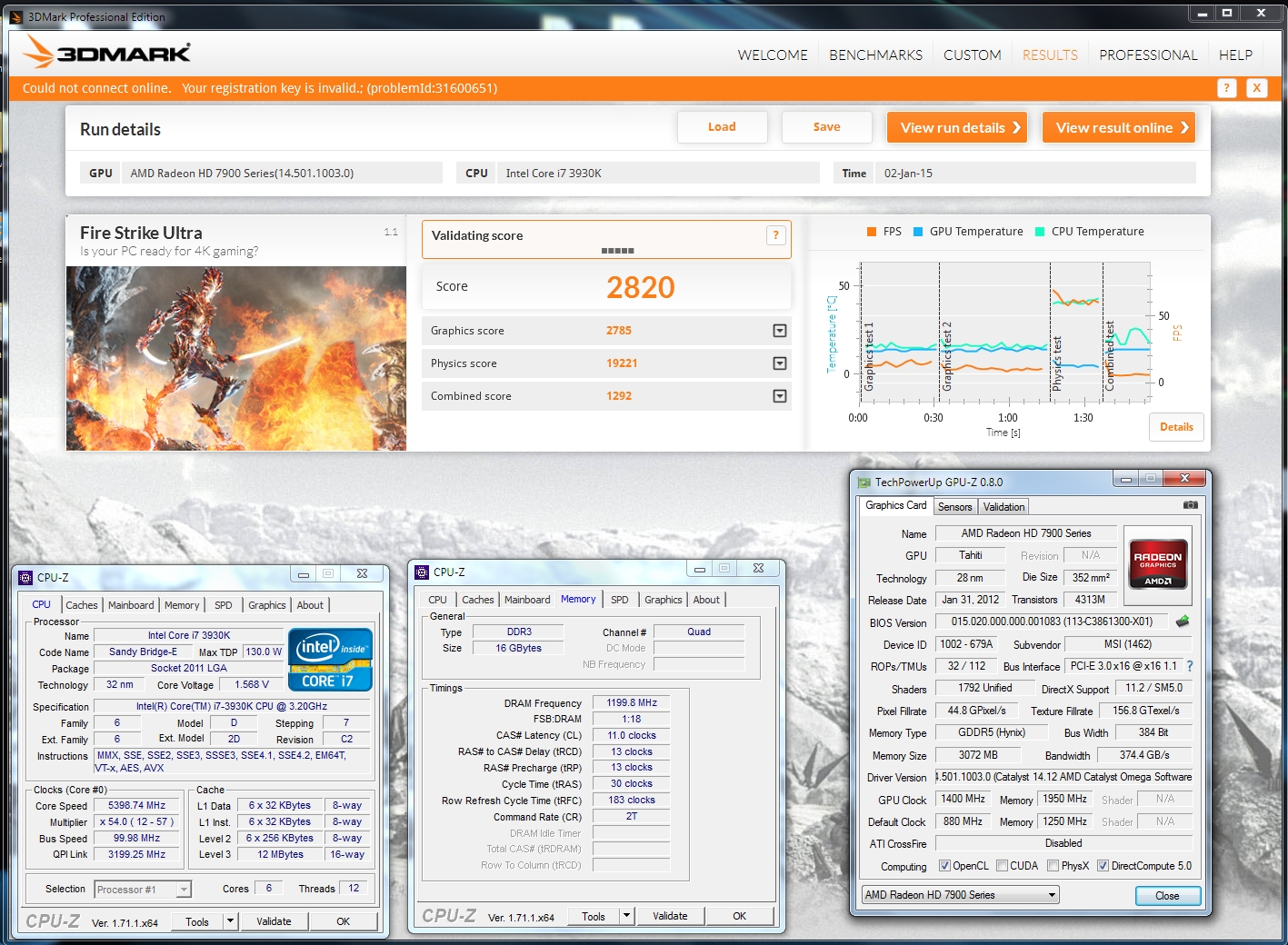Click the GPU-Z screenshot camera icon
The height and width of the screenshot is (945, 1288).
[1191, 505]
